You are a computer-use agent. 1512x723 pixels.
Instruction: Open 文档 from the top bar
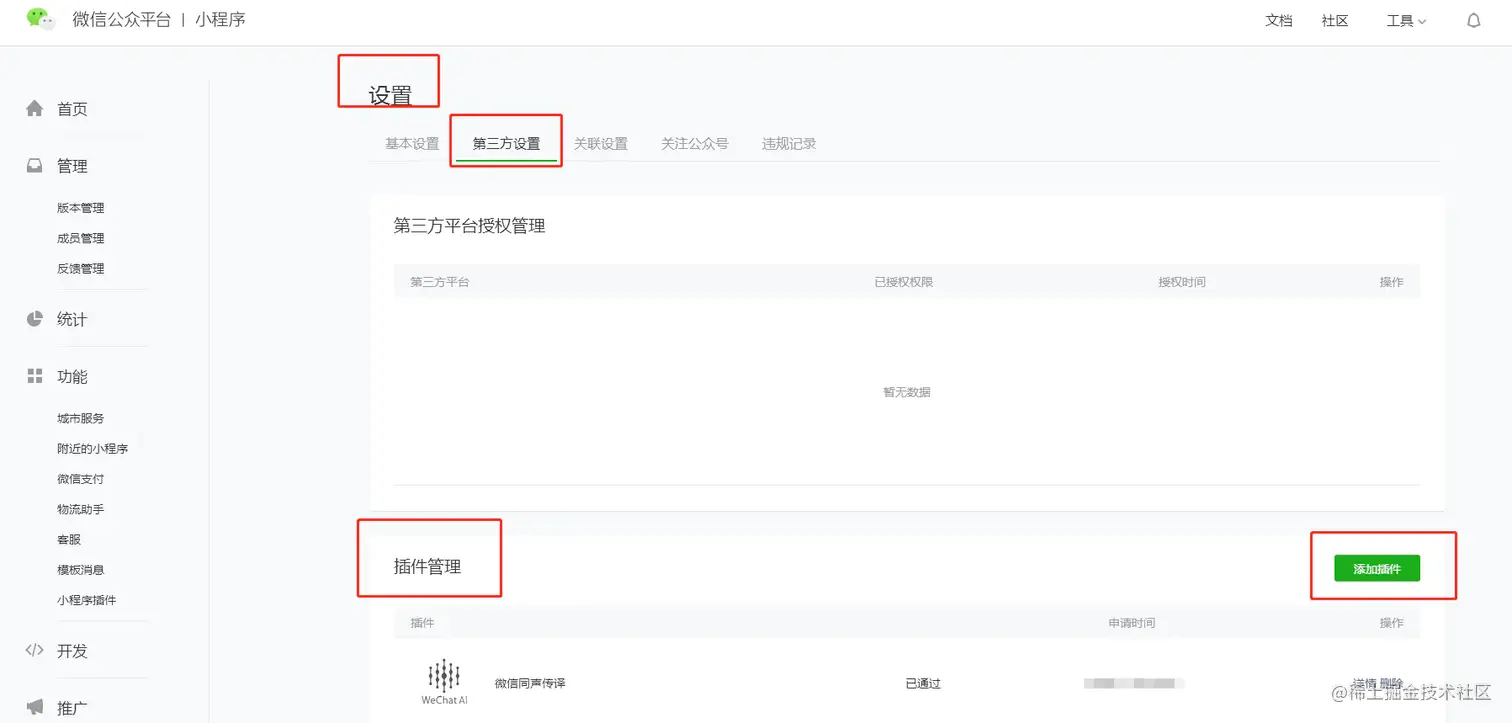coord(1279,20)
